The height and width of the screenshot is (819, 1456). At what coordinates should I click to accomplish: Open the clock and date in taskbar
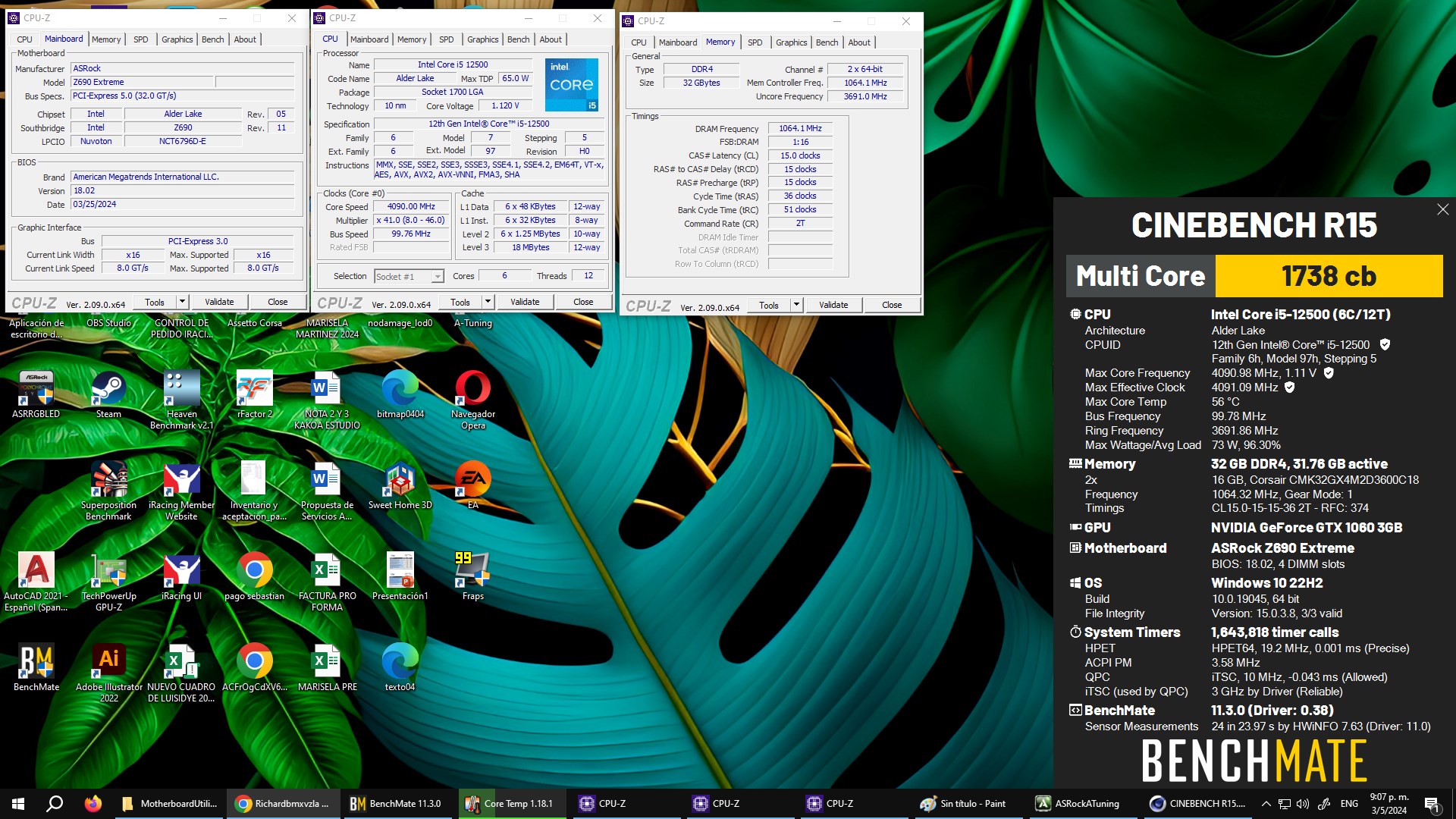click(x=1389, y=804)
